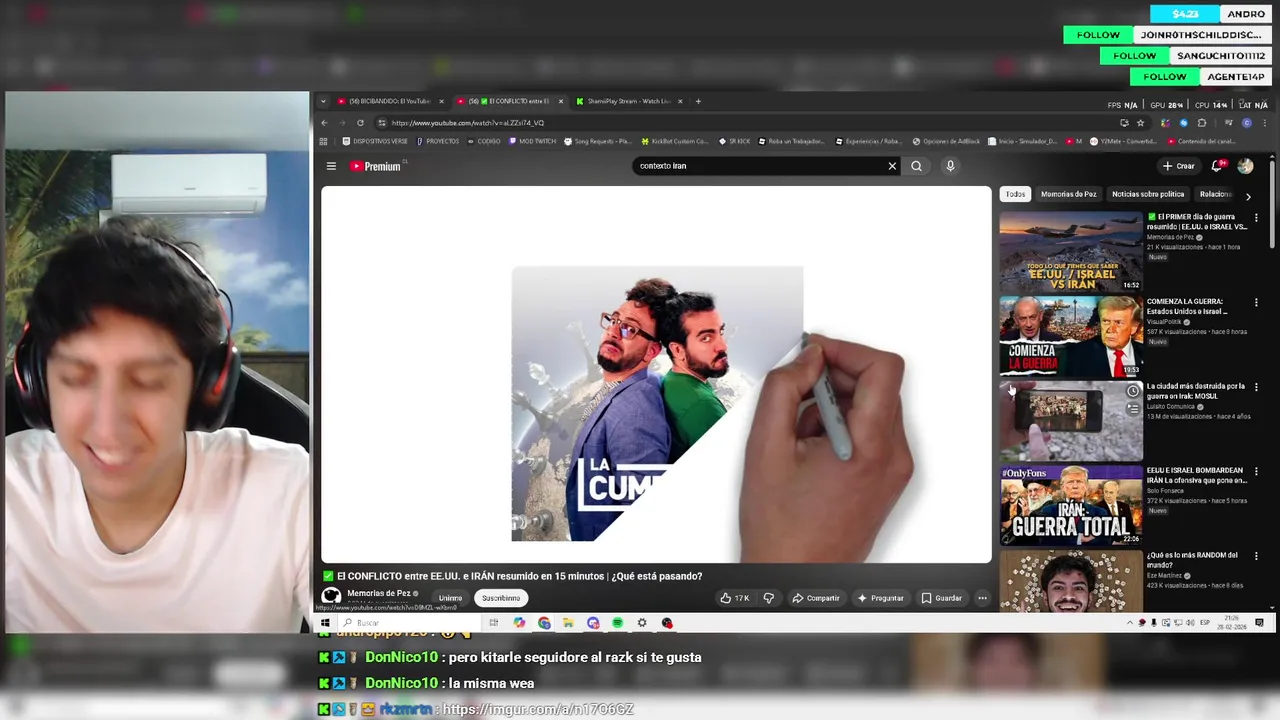Open the IRÁN: GUERRA TOTAL thumbnail
Viewport: 1280px width, 720px height.
click(1071, 505)
